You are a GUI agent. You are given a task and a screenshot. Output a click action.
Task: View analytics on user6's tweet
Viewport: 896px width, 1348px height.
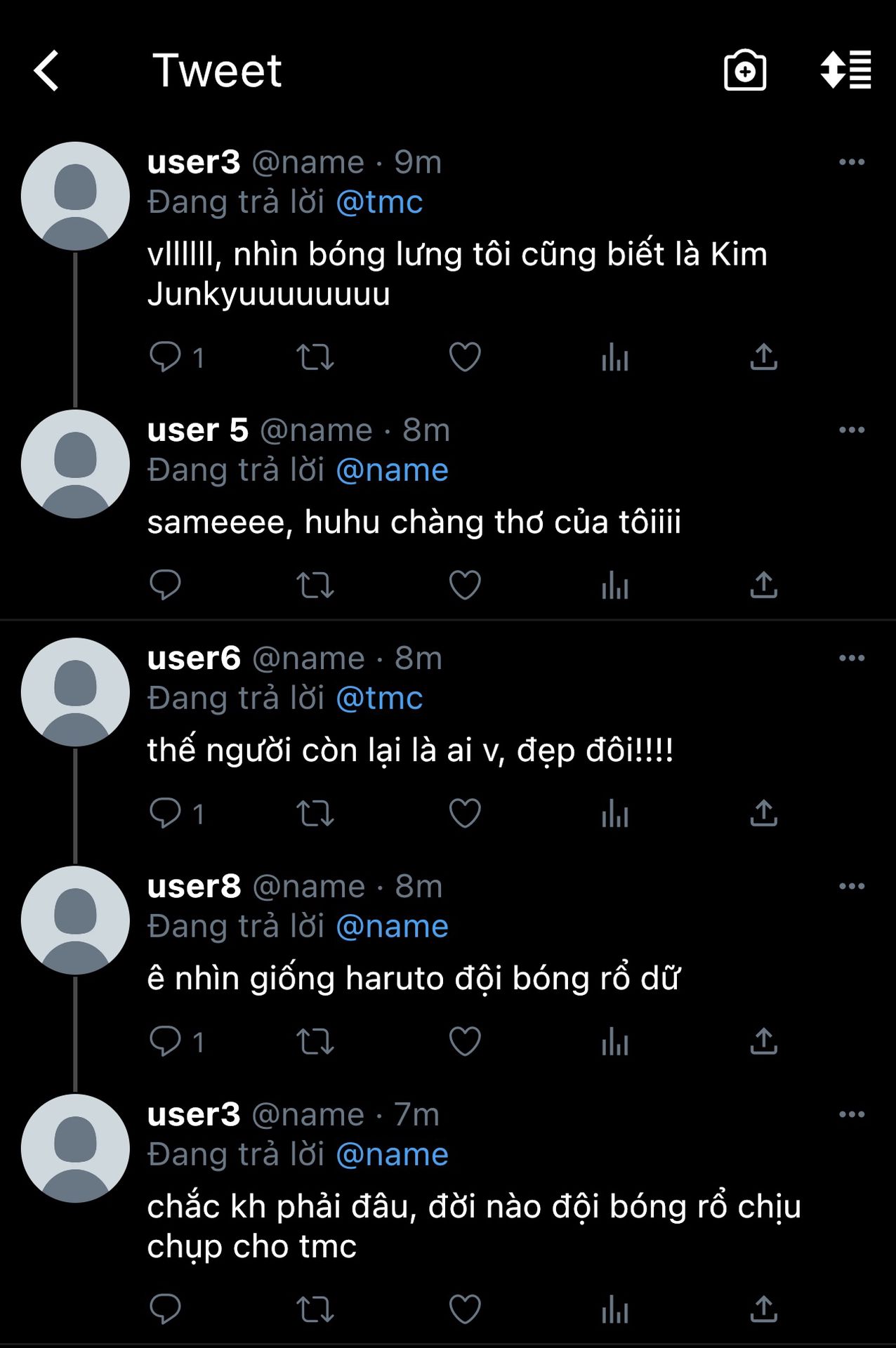click(614, 813)
